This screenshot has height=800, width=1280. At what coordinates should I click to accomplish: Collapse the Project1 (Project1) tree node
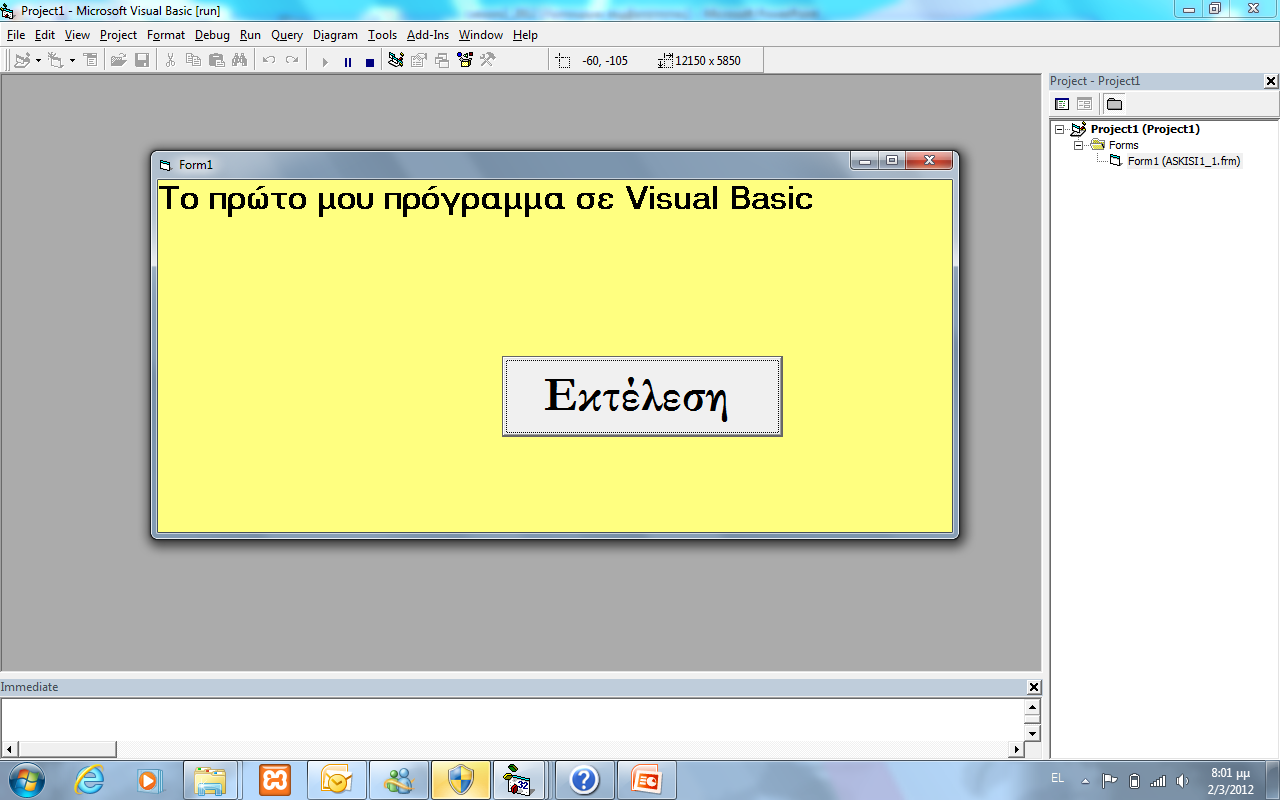1060,129
